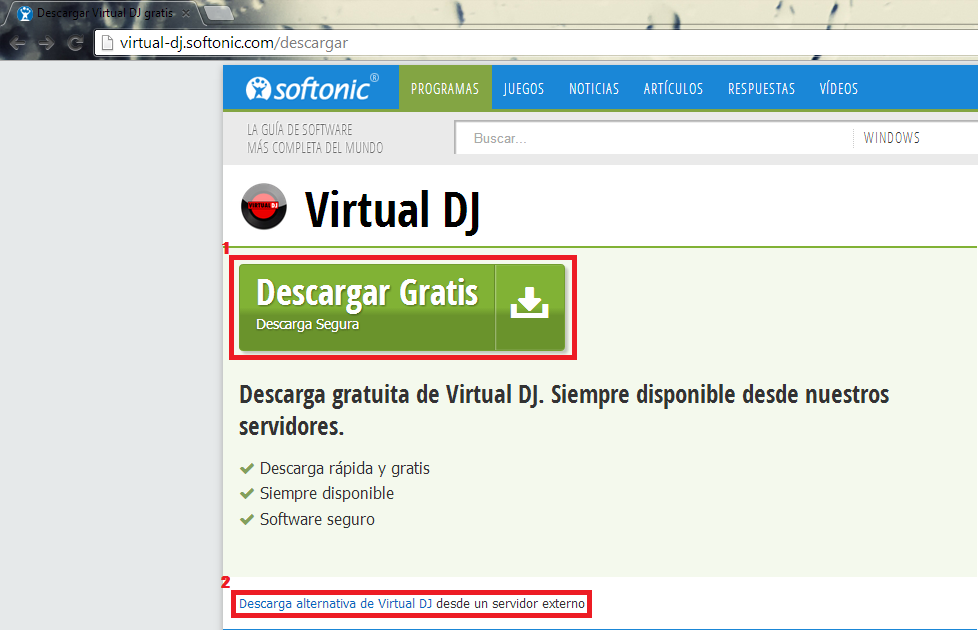Image resolution: width=978 pixels, height=630 pixels.
Task: Click the browser back arrow
Action: pyautogui.click(x=17, y=43)
